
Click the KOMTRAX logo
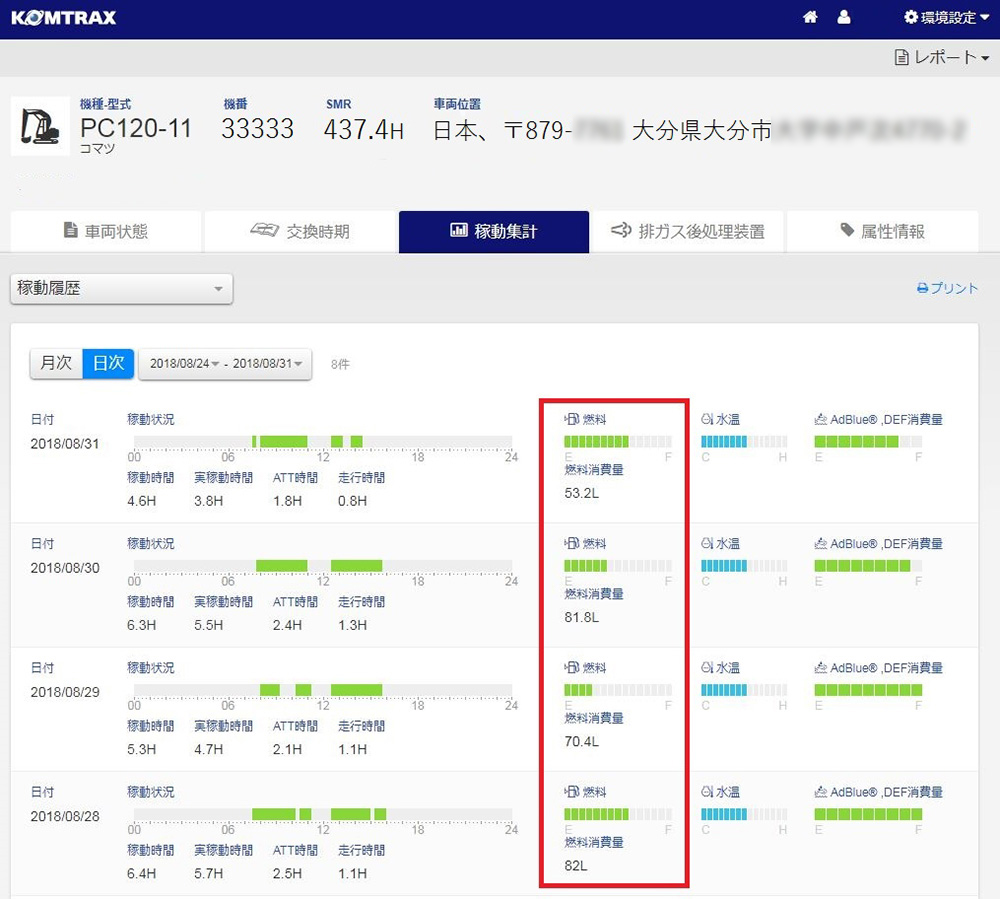(63, 18)
